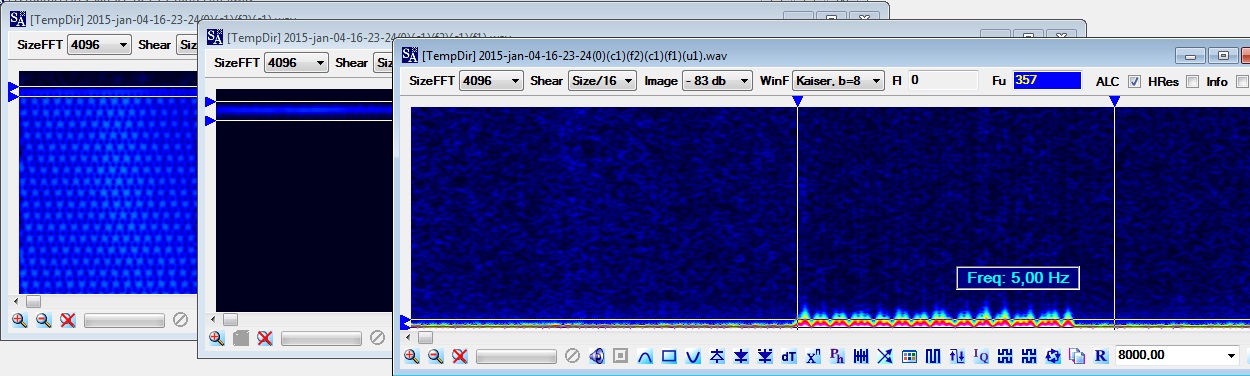Open the Ph phase tool
Viewport: 1250px width, 376px height.
click(837, 356)
